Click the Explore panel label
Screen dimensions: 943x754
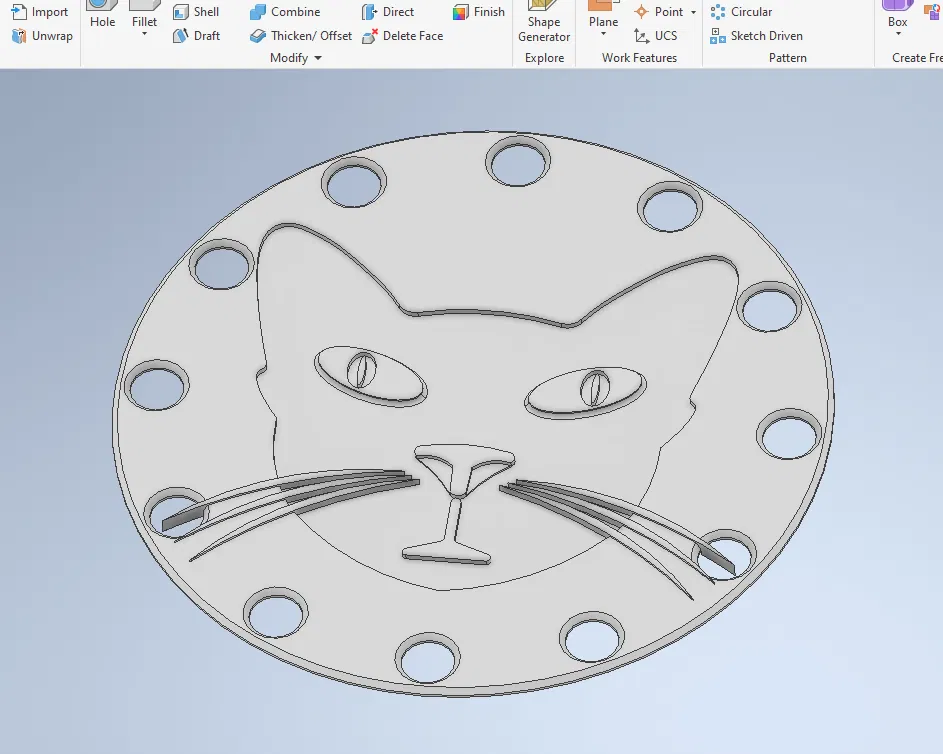click(x=544, y=58)
